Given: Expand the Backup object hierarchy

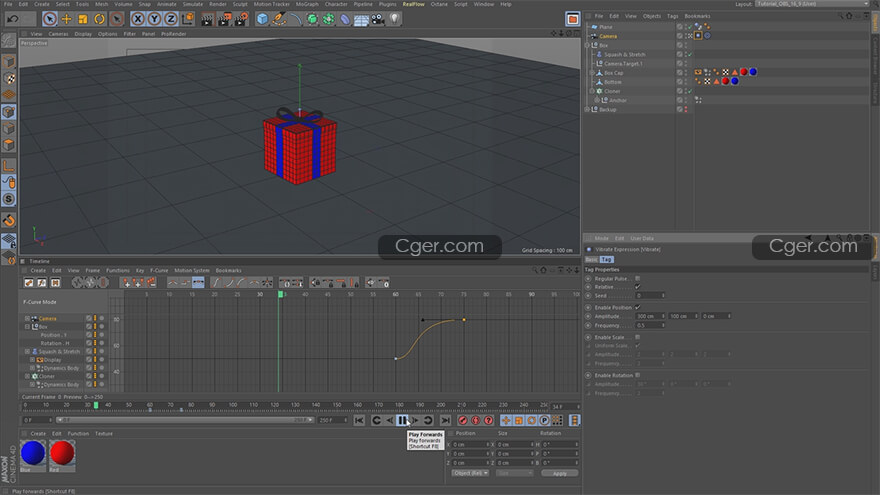Looking at the screenshot, I should [x=587, y=109].
